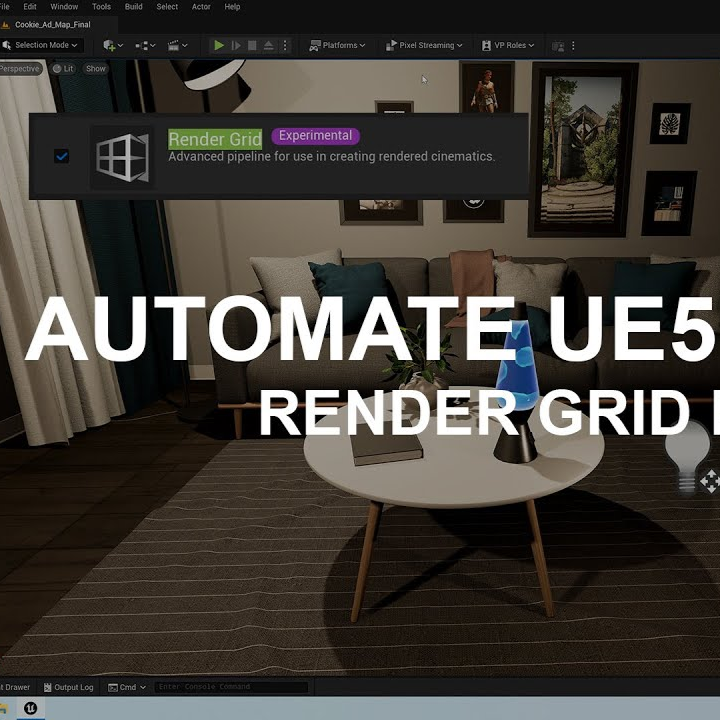
Task: Open toolbar overflow three-dot menu
Action: pyautogui.click(x=573, y=46)
